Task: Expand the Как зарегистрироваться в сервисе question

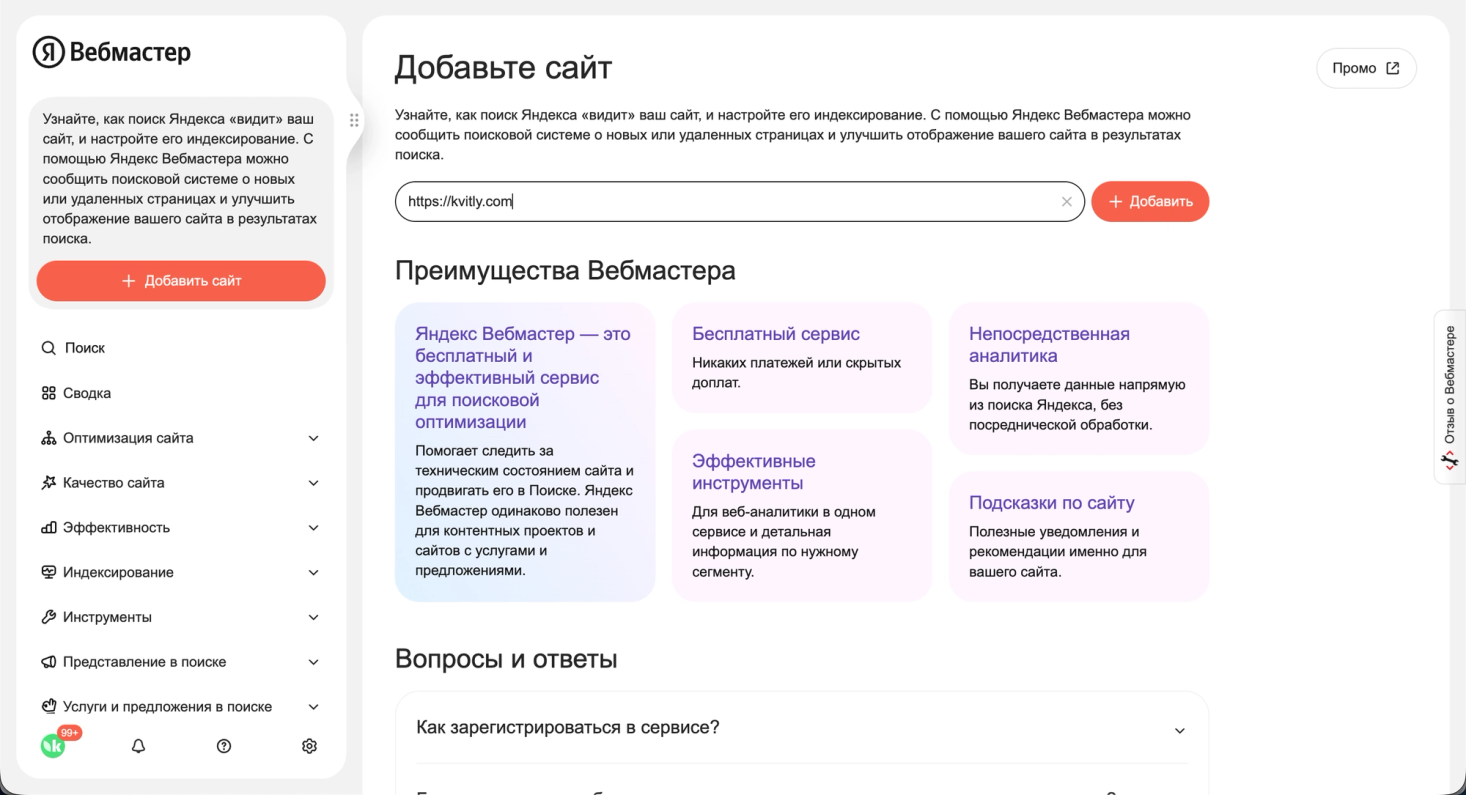Action: point(802,728)
